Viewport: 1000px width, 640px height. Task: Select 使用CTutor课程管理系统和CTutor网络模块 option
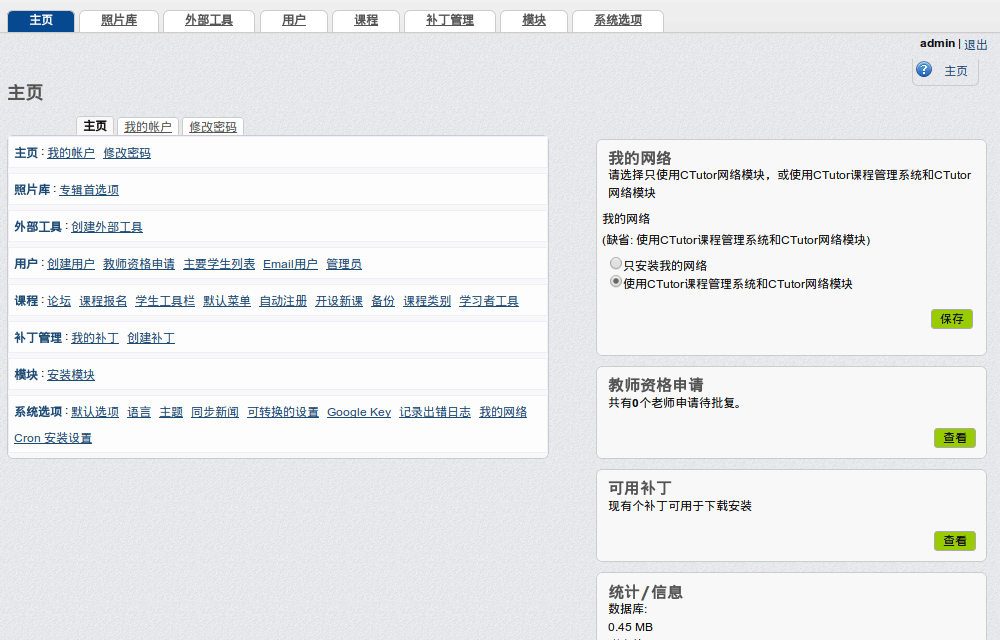(x=616, y=282)
